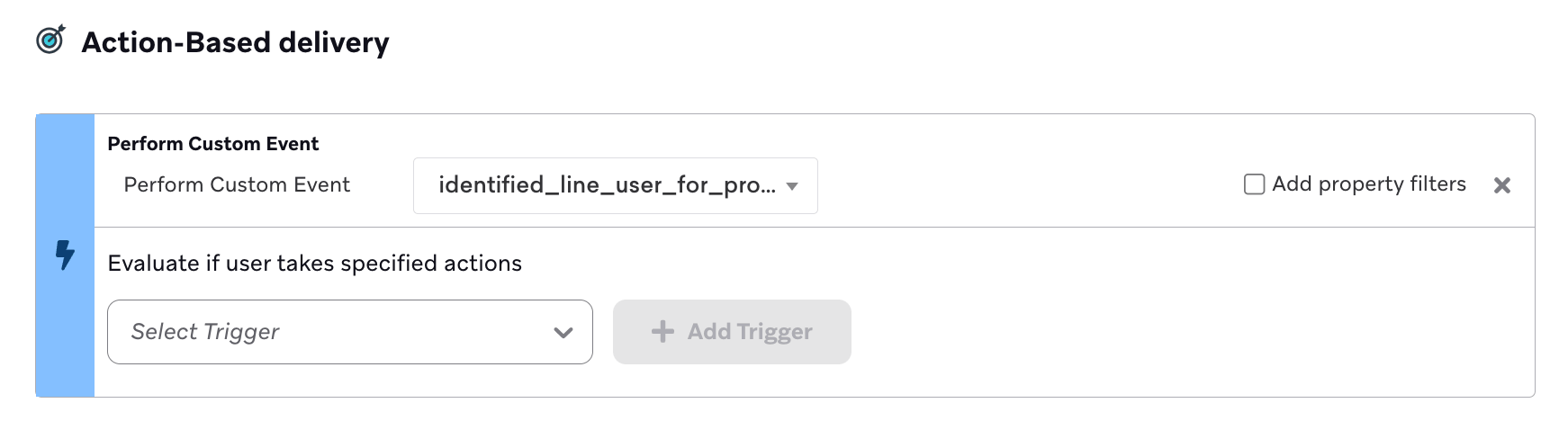Click the Action-Based delivery heading
Image resolution: width=1568 pixels, height=430 pixels.
tap(235, 42)
